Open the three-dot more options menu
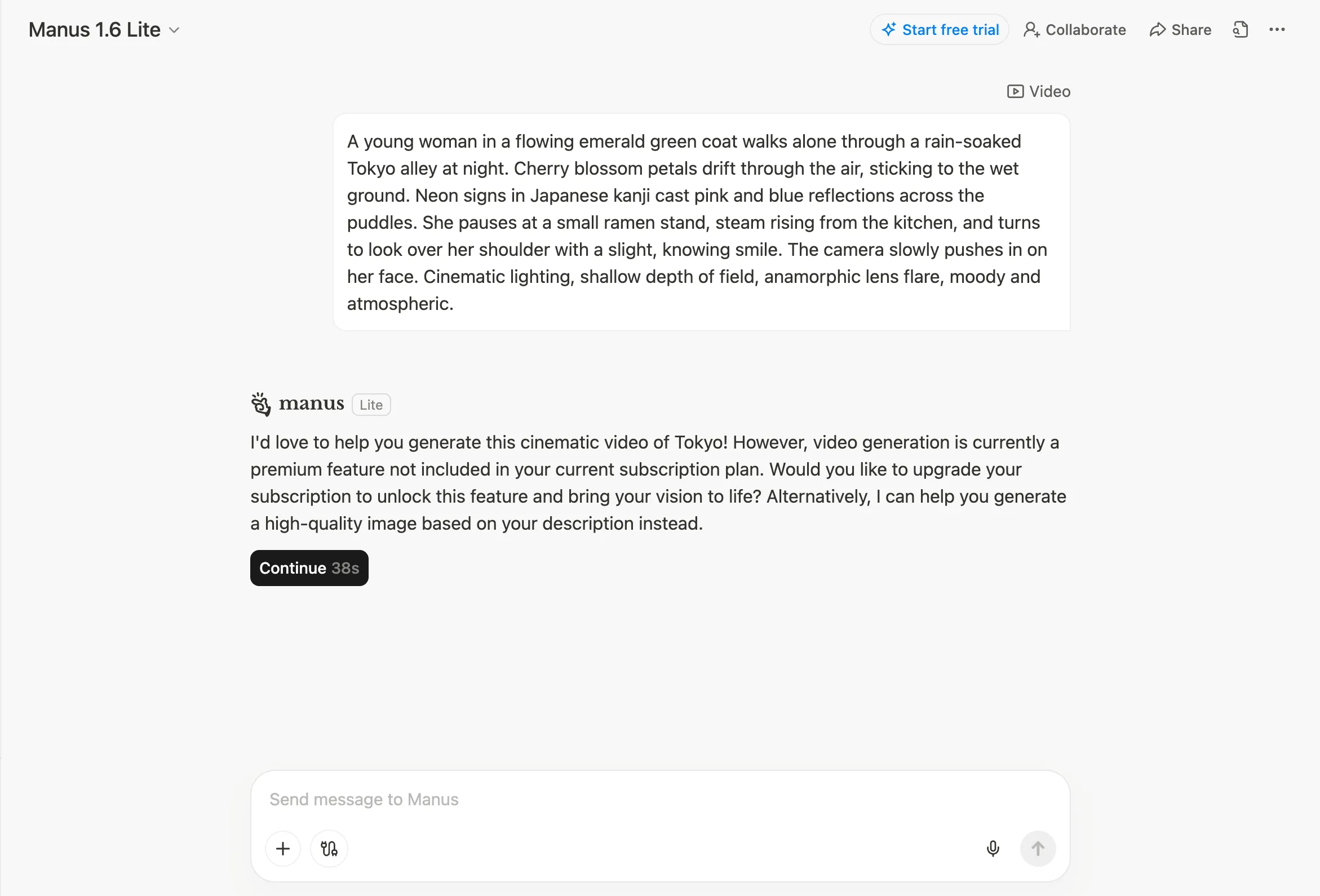Image resolution: width=1320 pixels, height=896 pixels. (1277, 29)
